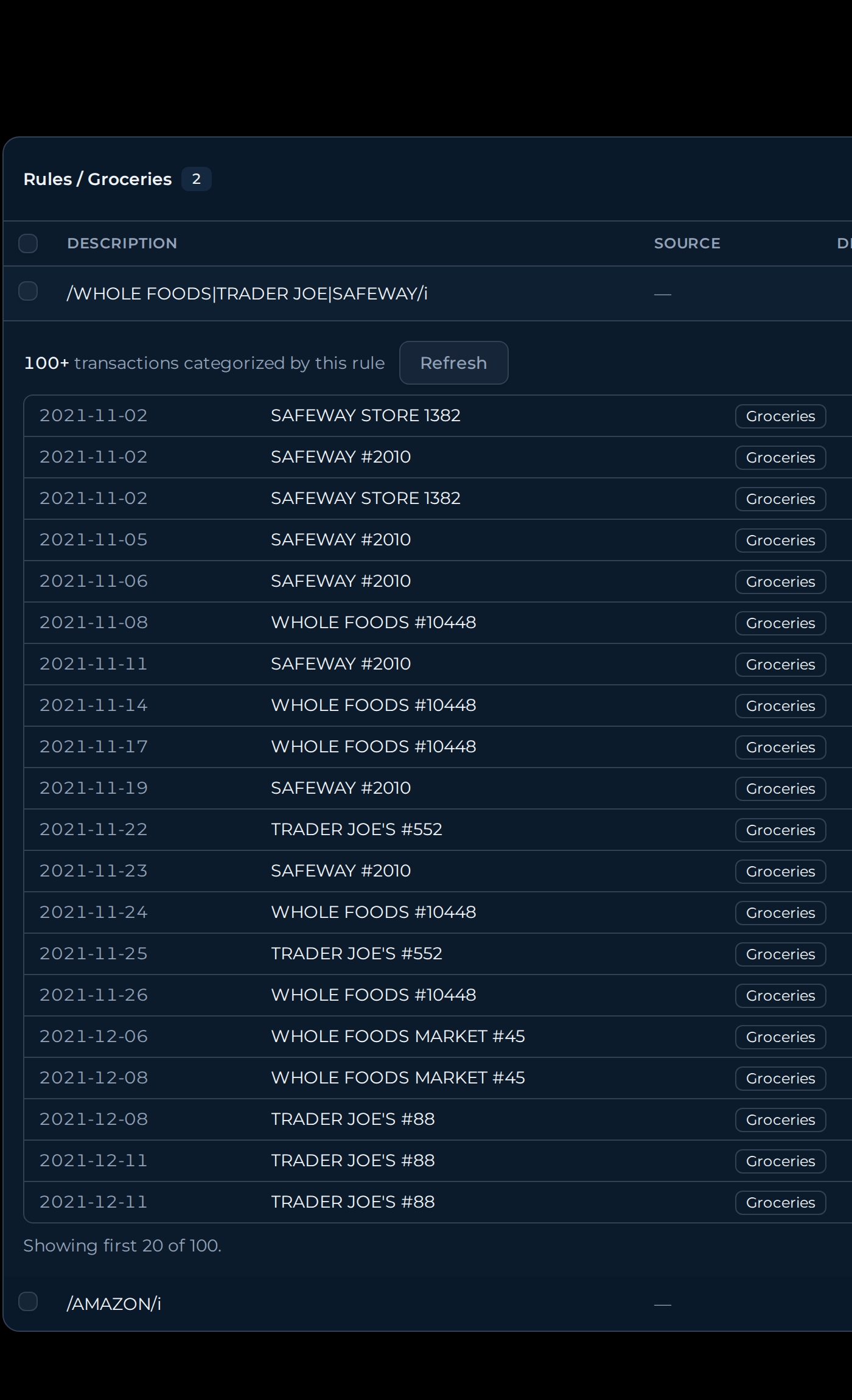
Task: Click the rule count badge showing 2
Action: click(x=196, y=179)
